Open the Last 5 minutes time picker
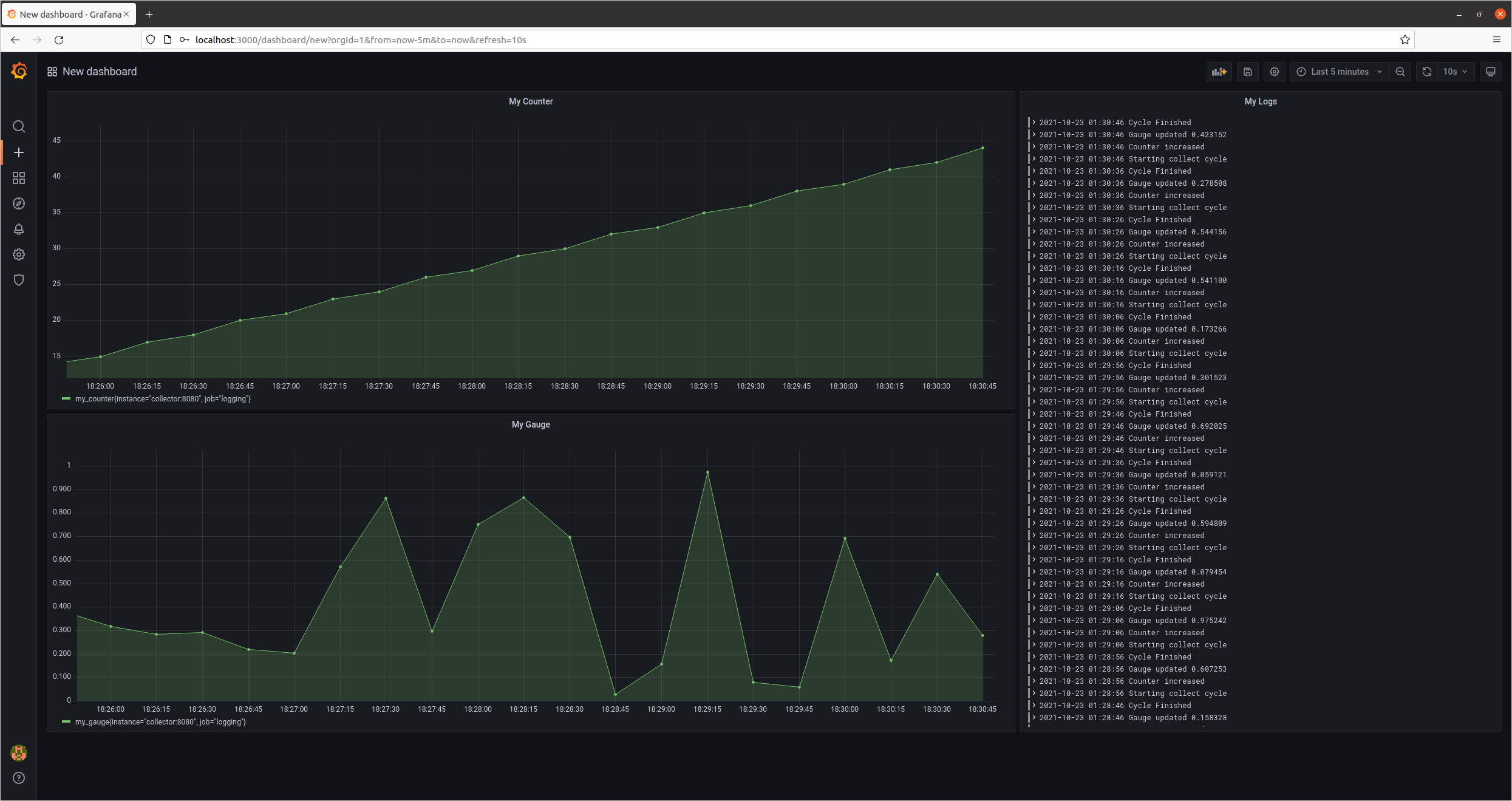The height and width of the screenshot is (801, 1512). pyautogui.click(x=1339, y=72)
